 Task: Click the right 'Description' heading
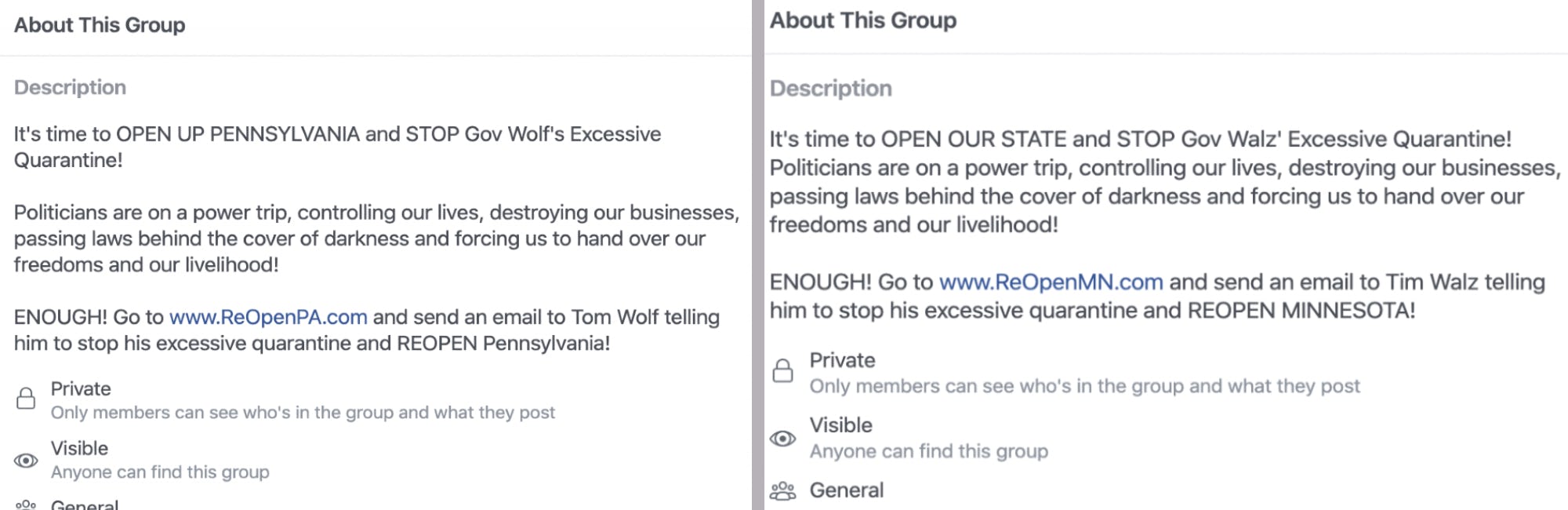830,89
